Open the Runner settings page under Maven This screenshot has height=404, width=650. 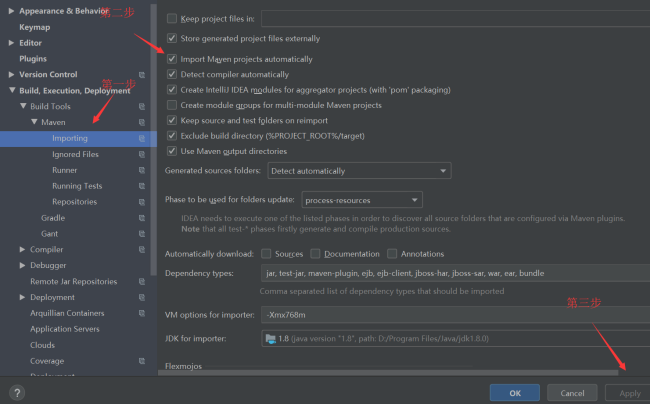pyautogui.click(x=64, y=171)
